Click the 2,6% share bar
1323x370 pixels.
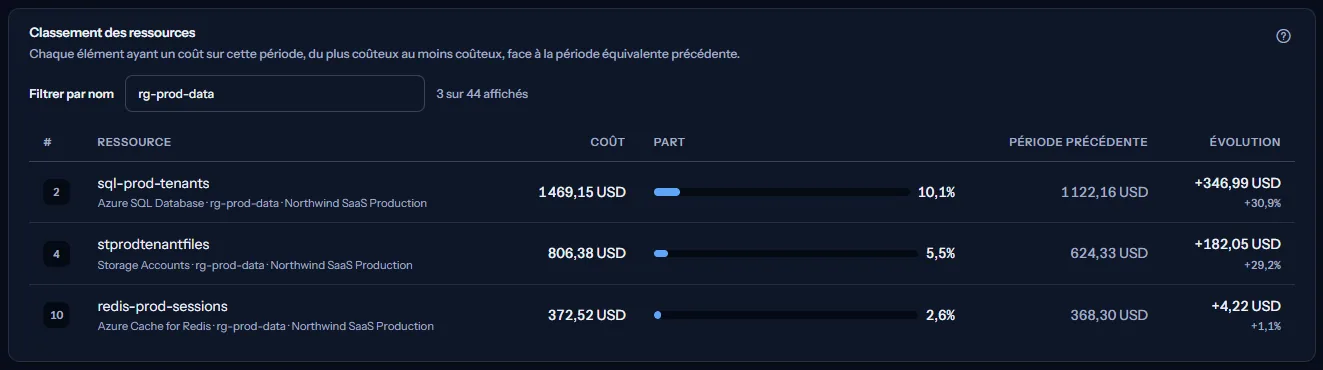click(x=785, y=315)
